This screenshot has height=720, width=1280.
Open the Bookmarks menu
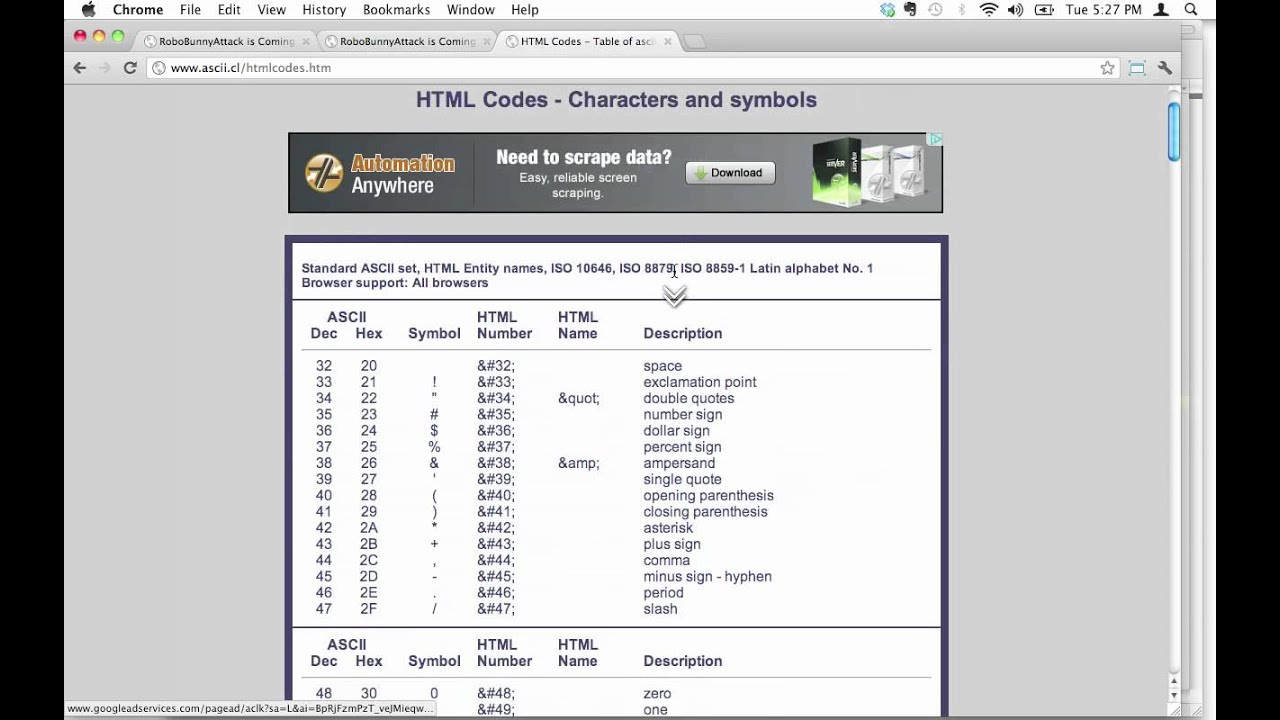tap(396, 10)
